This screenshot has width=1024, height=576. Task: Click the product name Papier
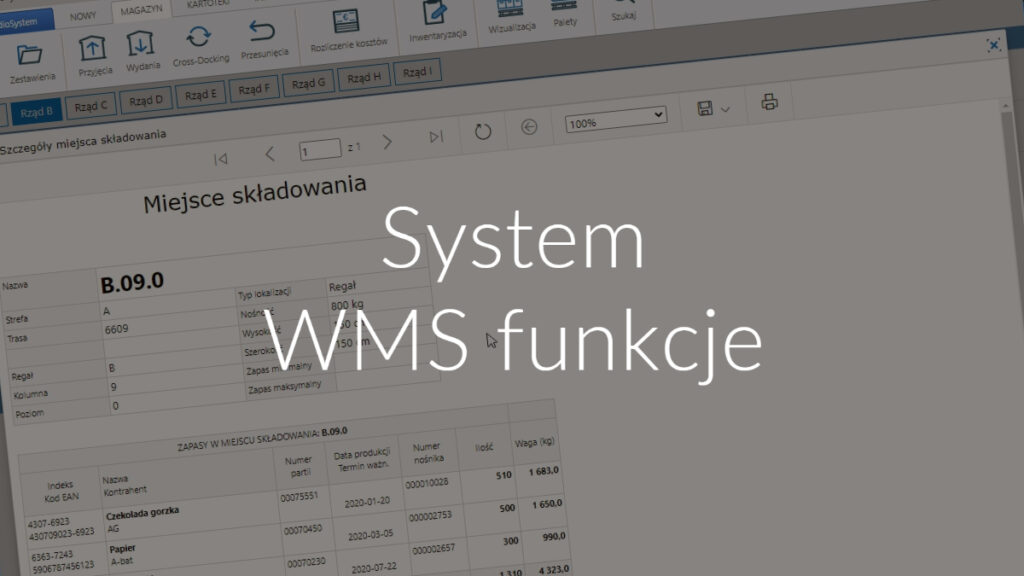tap(122, 549)
